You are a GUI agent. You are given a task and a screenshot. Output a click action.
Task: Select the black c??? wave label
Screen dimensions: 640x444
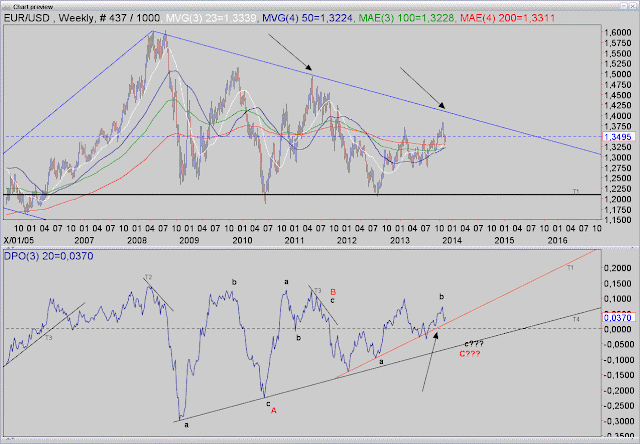(x=474, y=344)
